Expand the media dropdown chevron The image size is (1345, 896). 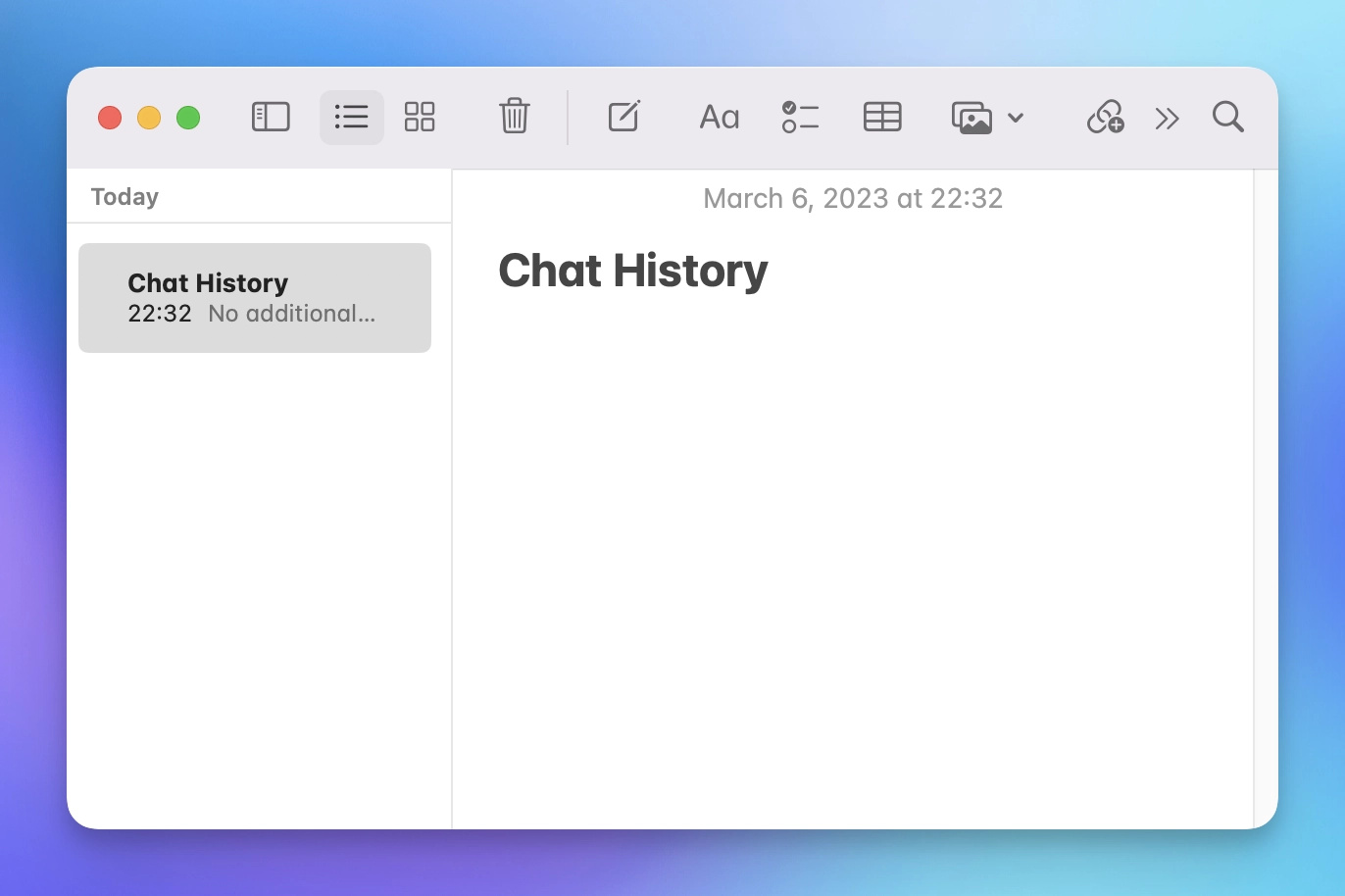(1016, 119)
